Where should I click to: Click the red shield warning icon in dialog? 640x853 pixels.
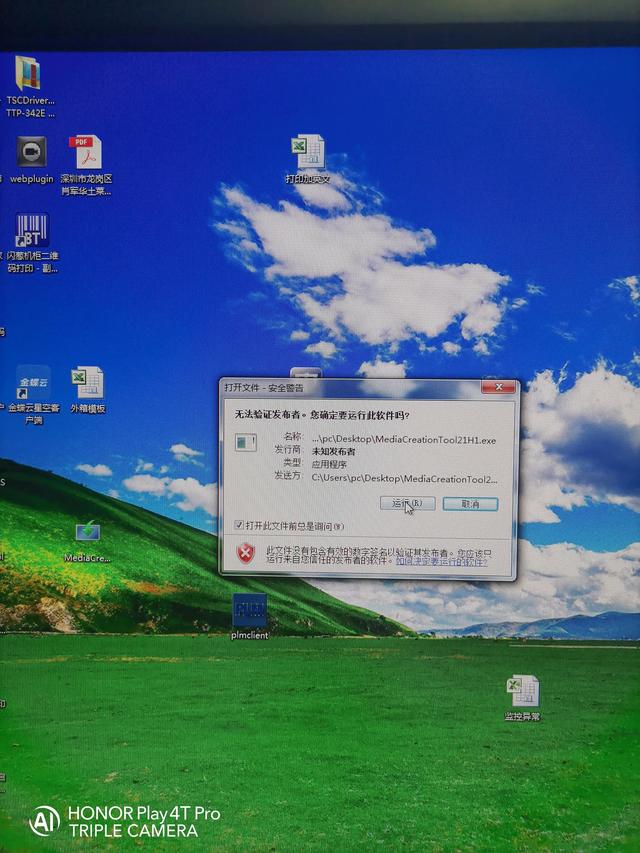click(245, 553)
